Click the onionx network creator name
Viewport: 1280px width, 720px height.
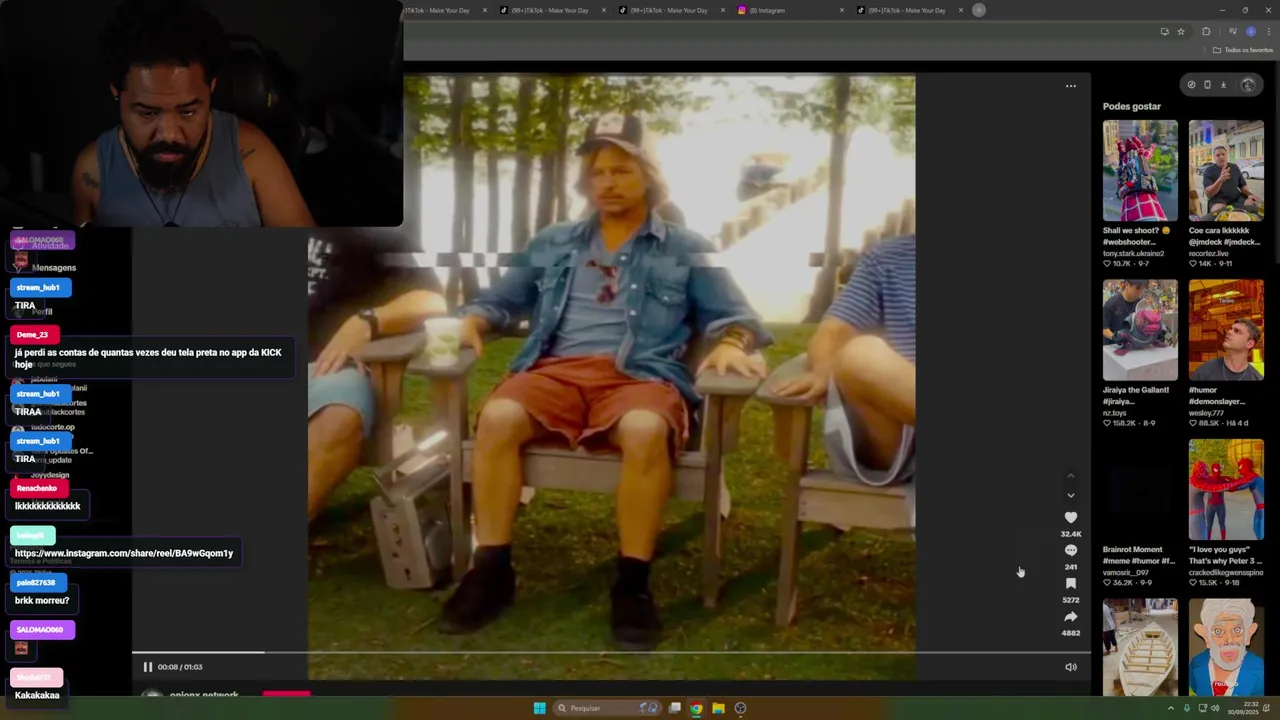[204, 695]
